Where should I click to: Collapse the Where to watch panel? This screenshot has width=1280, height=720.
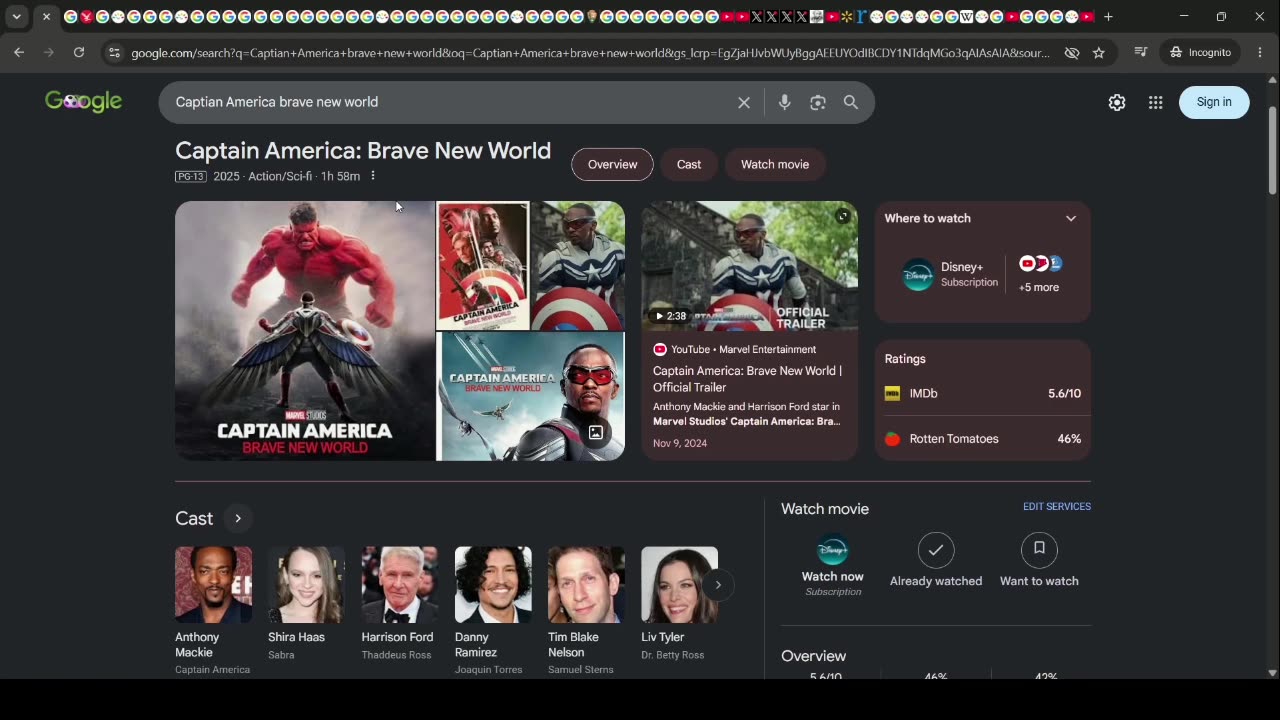click(1071, 218)
